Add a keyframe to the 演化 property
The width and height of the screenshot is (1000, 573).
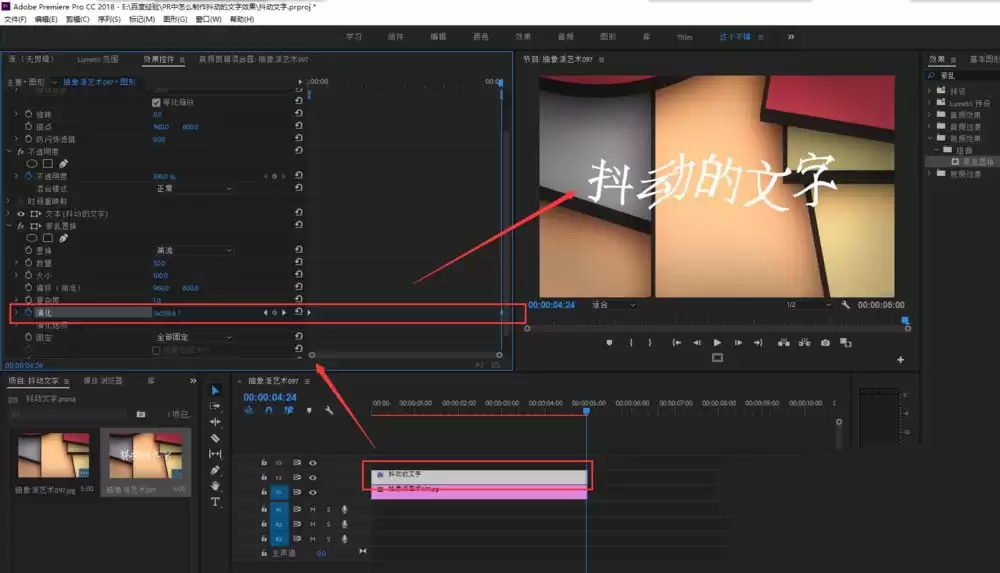tap(274, 312)
